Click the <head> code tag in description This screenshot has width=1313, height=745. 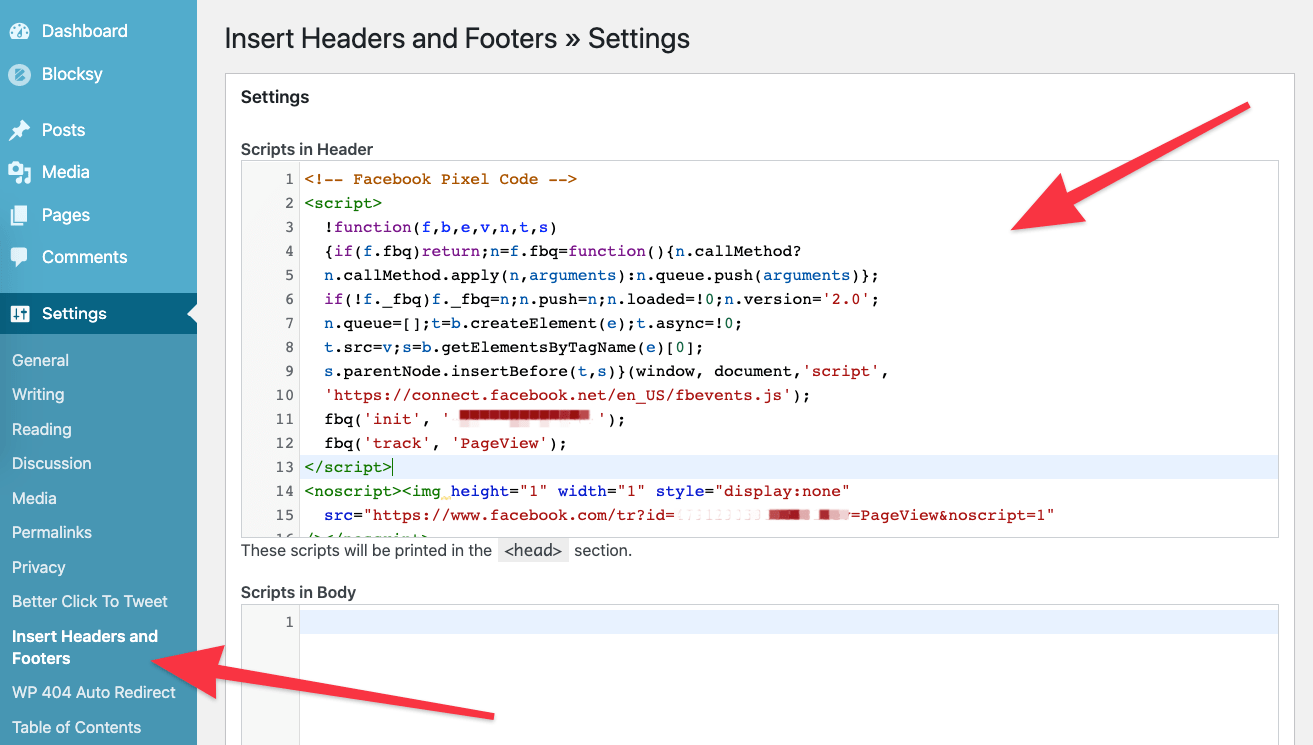pos(533,550)
